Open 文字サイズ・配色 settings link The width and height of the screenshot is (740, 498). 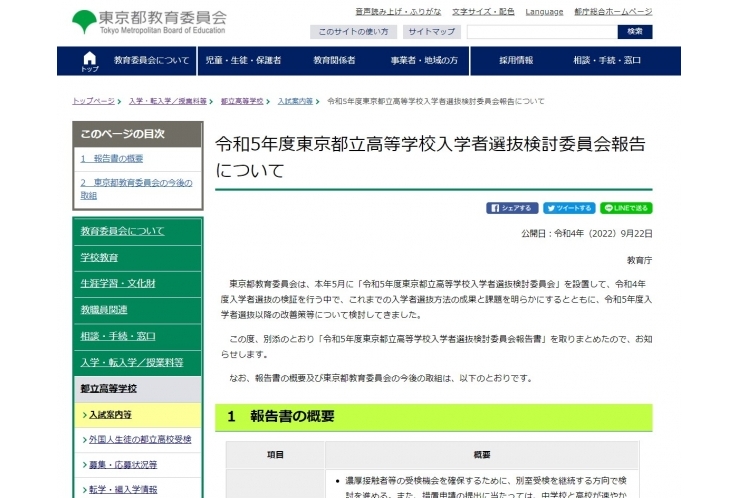coord(483,11)
